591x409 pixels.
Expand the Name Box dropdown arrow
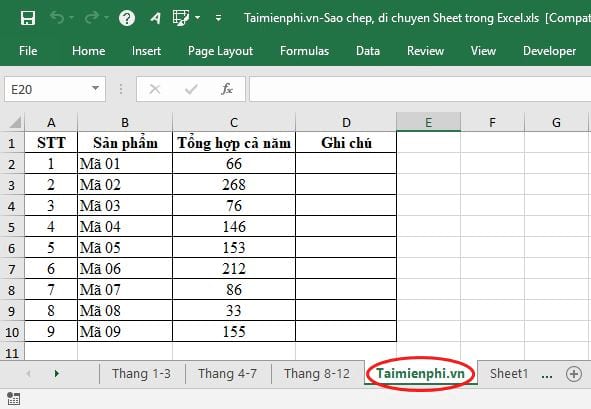pos(95,89)
